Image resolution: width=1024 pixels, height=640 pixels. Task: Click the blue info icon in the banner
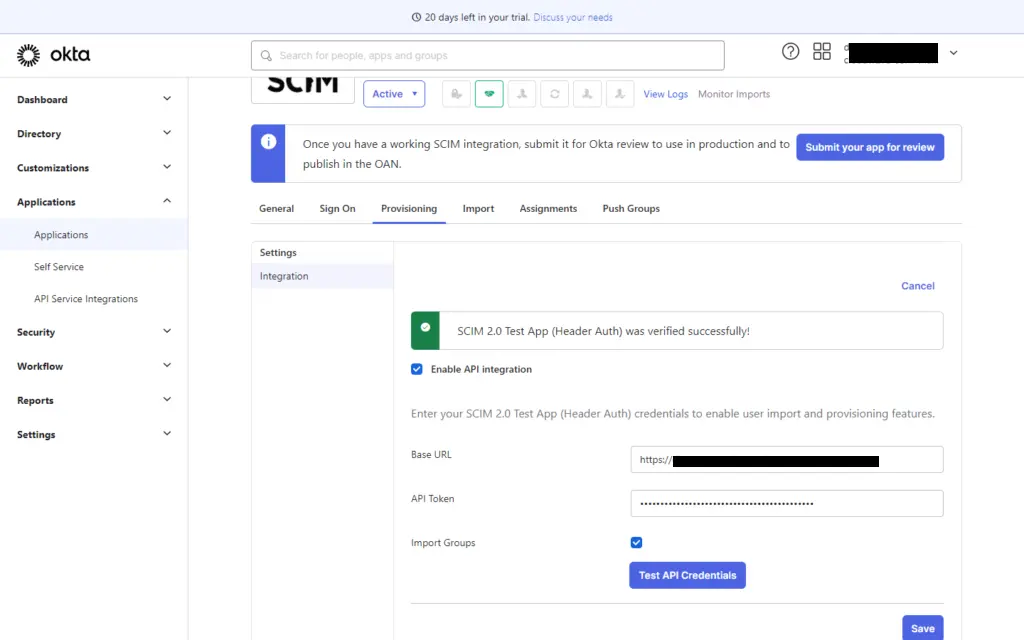pyautogui.click(x=268, y=143)
